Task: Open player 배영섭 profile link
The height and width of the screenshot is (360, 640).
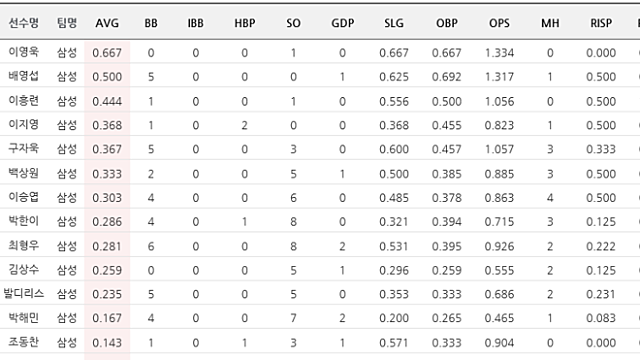Action: tap(24, 76)
